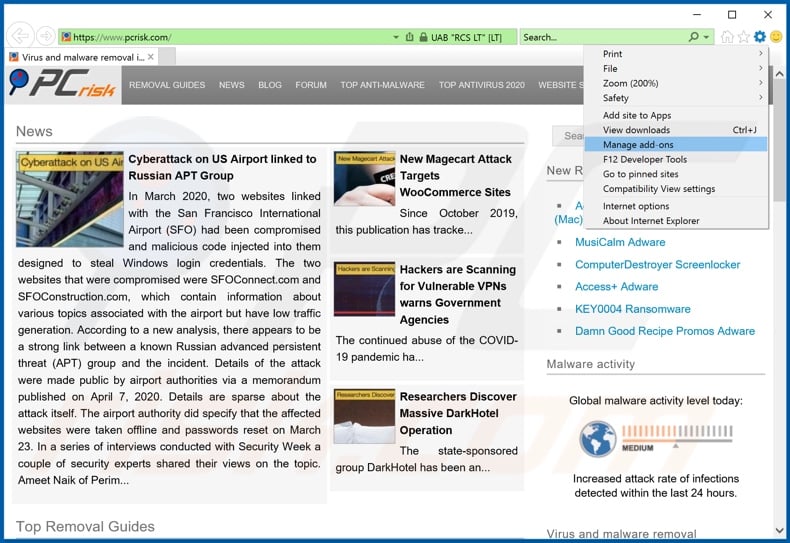The height and width of the screenshot is (543, 790).
Task: Open a new blank tab
Action: [167, 56]
